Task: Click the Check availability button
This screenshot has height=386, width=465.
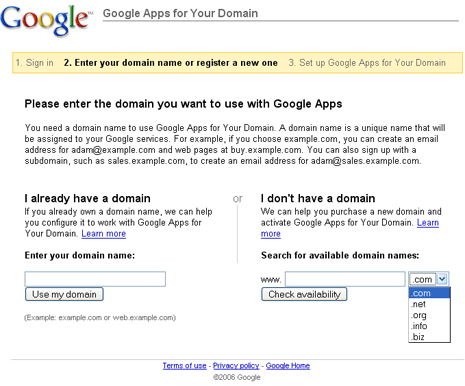Action: coord(304,294)
